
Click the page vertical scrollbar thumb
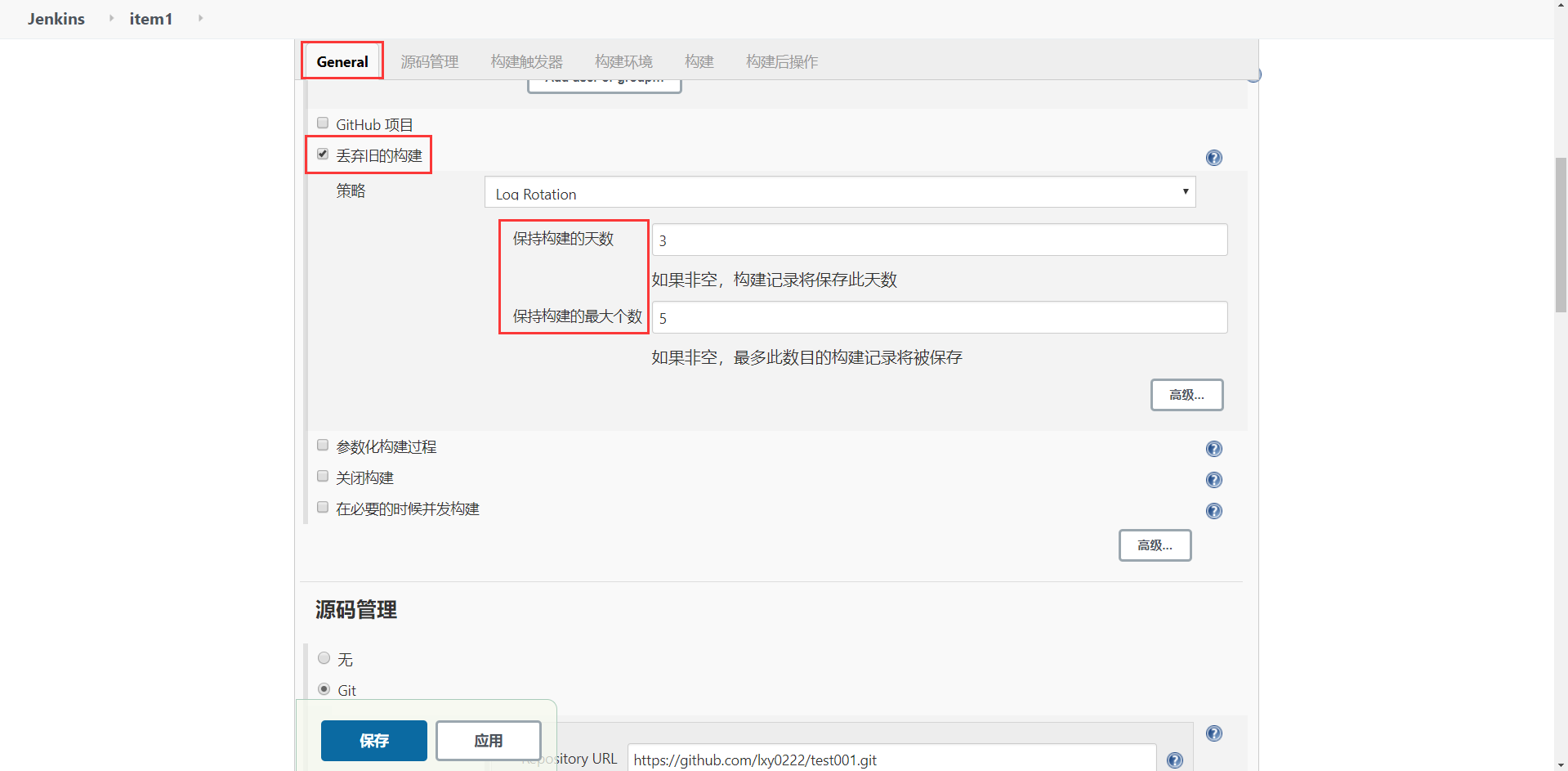(1561, 235)
